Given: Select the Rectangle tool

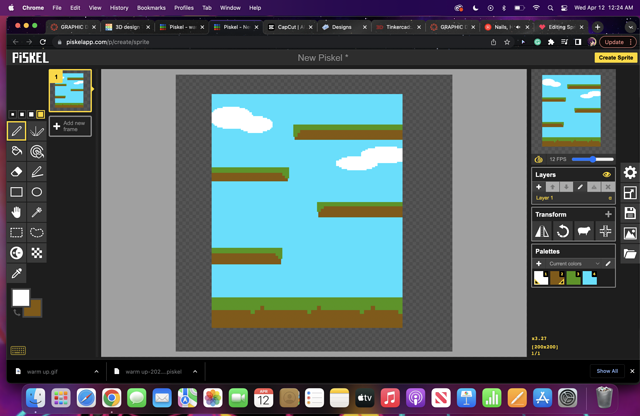Looking at the screenshot, I should click(16, 192).
